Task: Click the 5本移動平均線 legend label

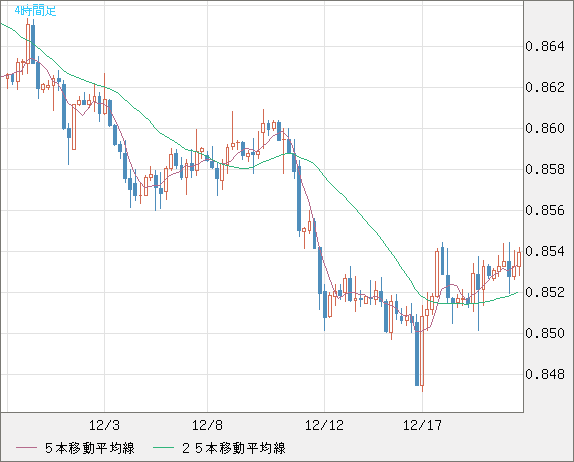Action: [x=90, y=448]
